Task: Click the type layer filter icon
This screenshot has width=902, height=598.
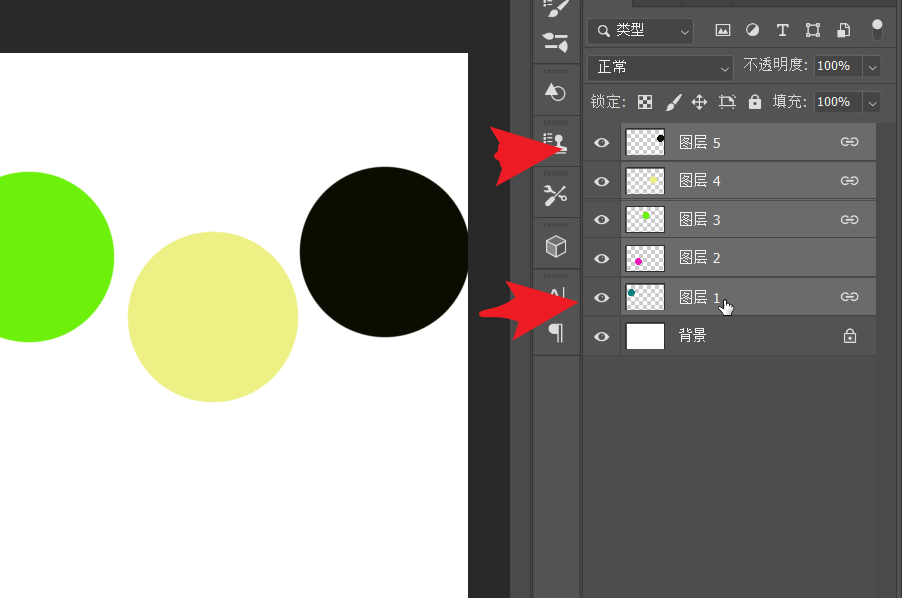Action: pyautogui.click(x=782, y=30)
